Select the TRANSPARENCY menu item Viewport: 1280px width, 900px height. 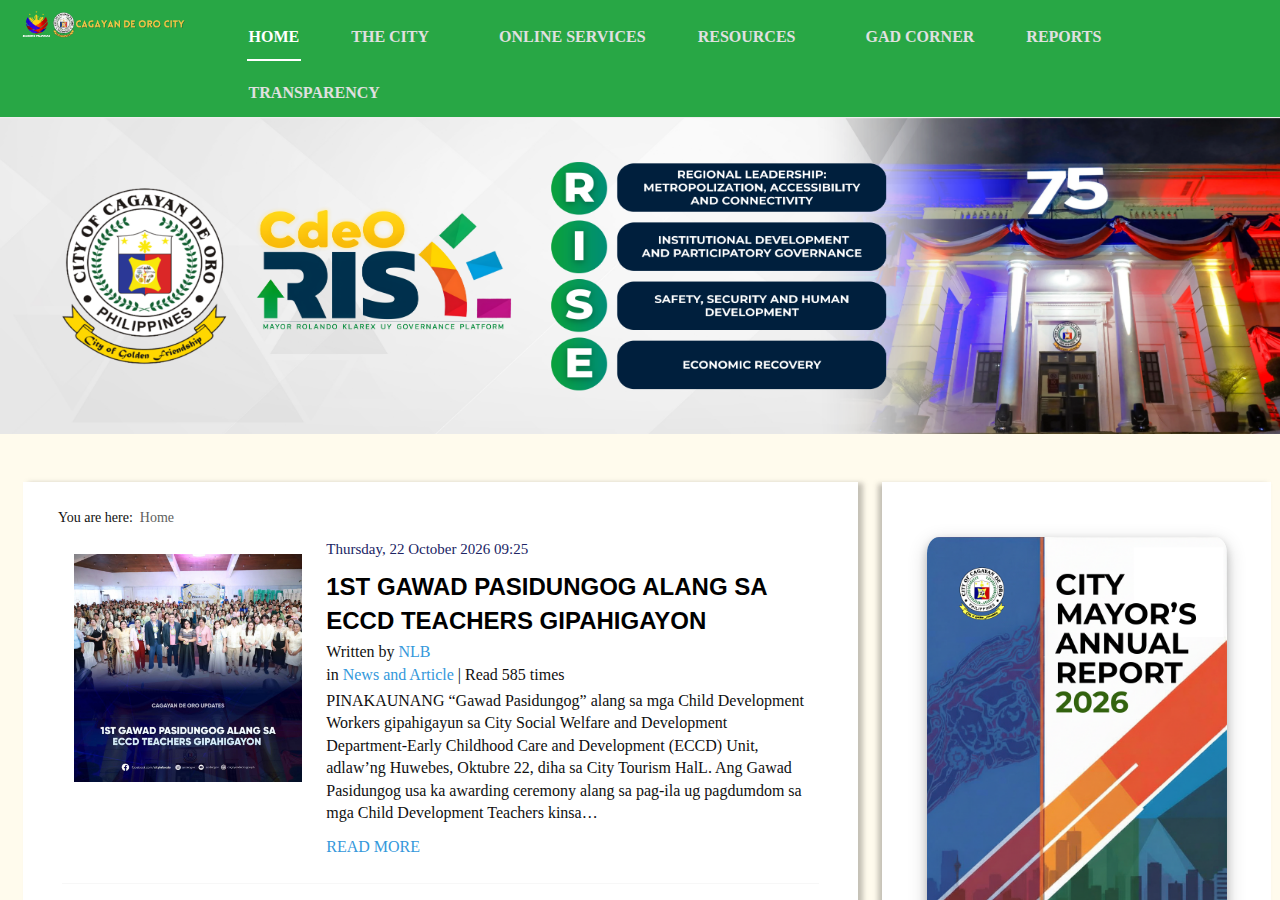tap(314, 93)
